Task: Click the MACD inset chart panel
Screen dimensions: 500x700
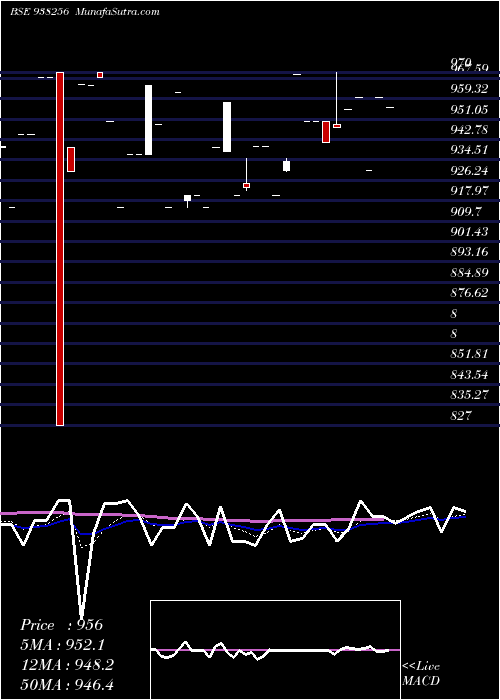Action: click(x=275, y=650)
